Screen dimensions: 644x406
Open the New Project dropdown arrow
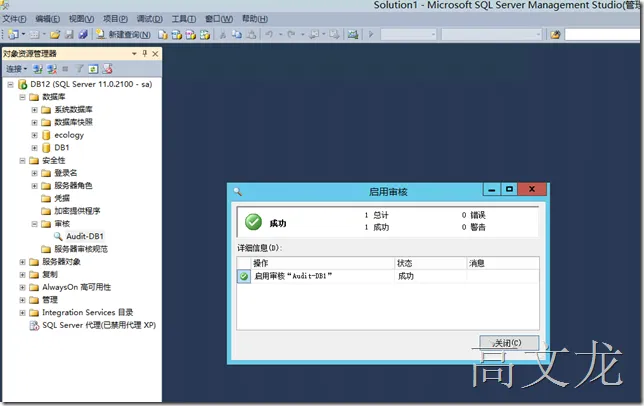[x=23, y=34]
